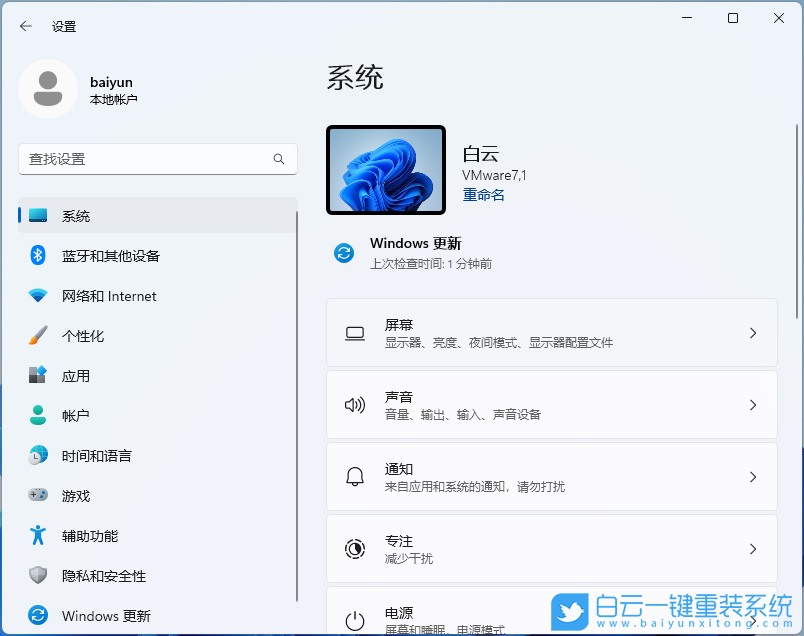The image size is (804, 636).
Task: Select 时间和语言 in the sidebar
Action: [95, 456]
